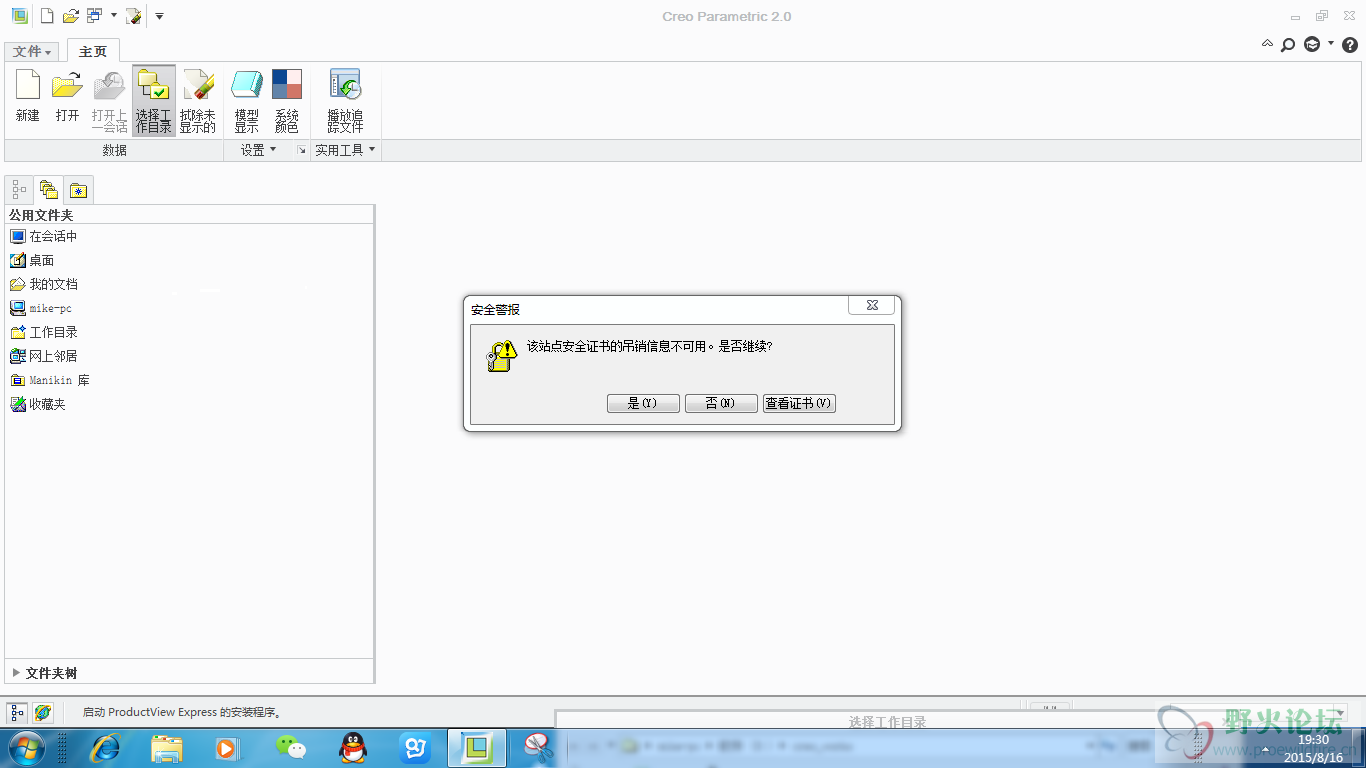Click the windows switcher icon in quick access toolbar

94,16
